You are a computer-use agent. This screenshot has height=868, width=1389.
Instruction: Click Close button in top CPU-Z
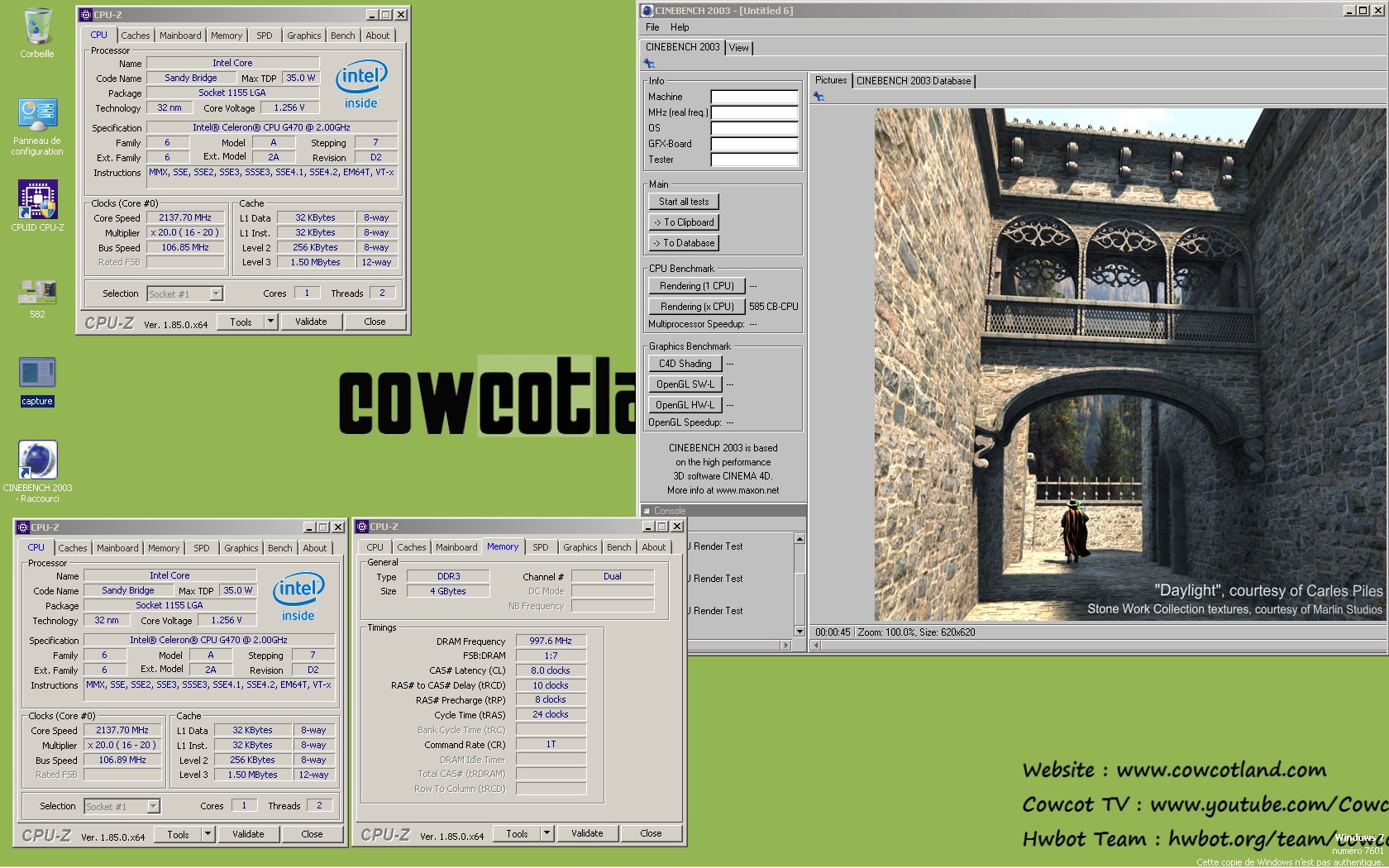pyautogui.click(x=375, y=322)
